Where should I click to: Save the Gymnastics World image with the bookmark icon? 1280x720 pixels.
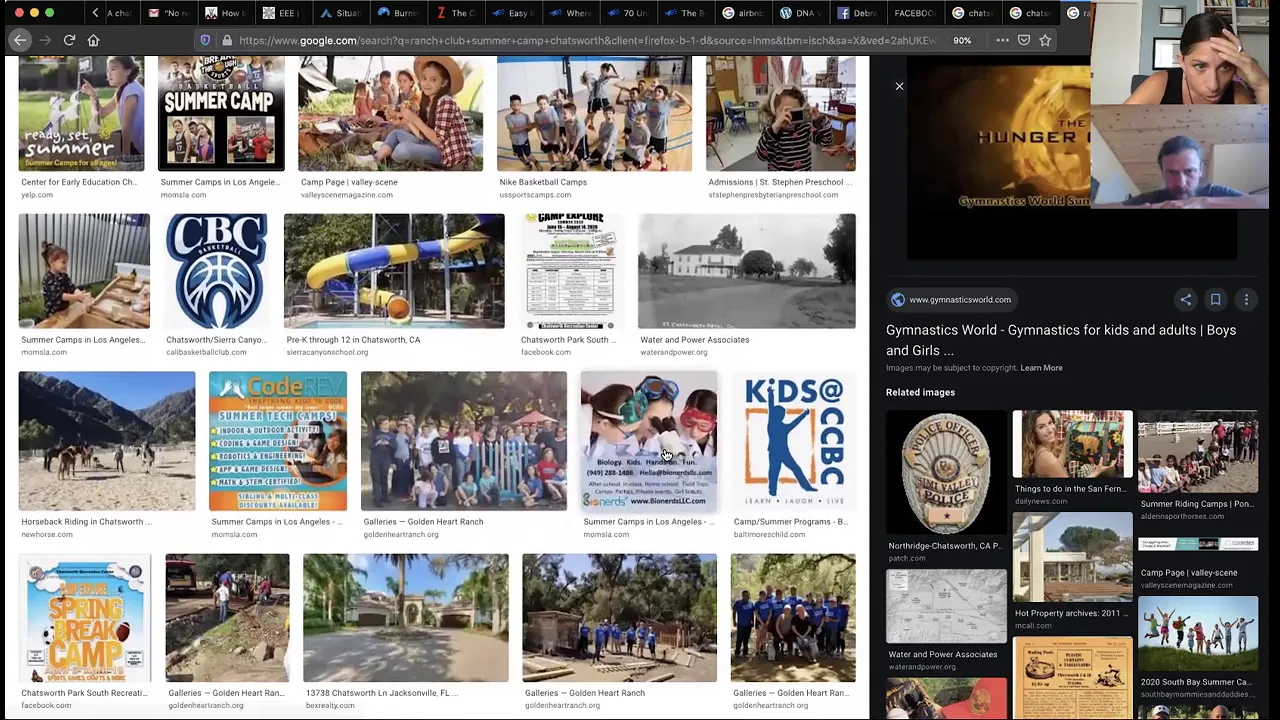1215,299
